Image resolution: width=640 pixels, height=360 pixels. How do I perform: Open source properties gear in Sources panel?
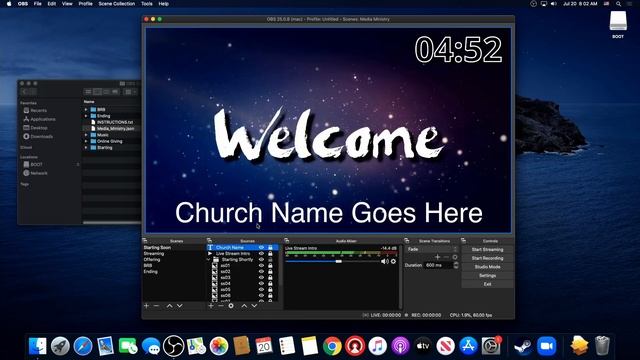[231, 306]
